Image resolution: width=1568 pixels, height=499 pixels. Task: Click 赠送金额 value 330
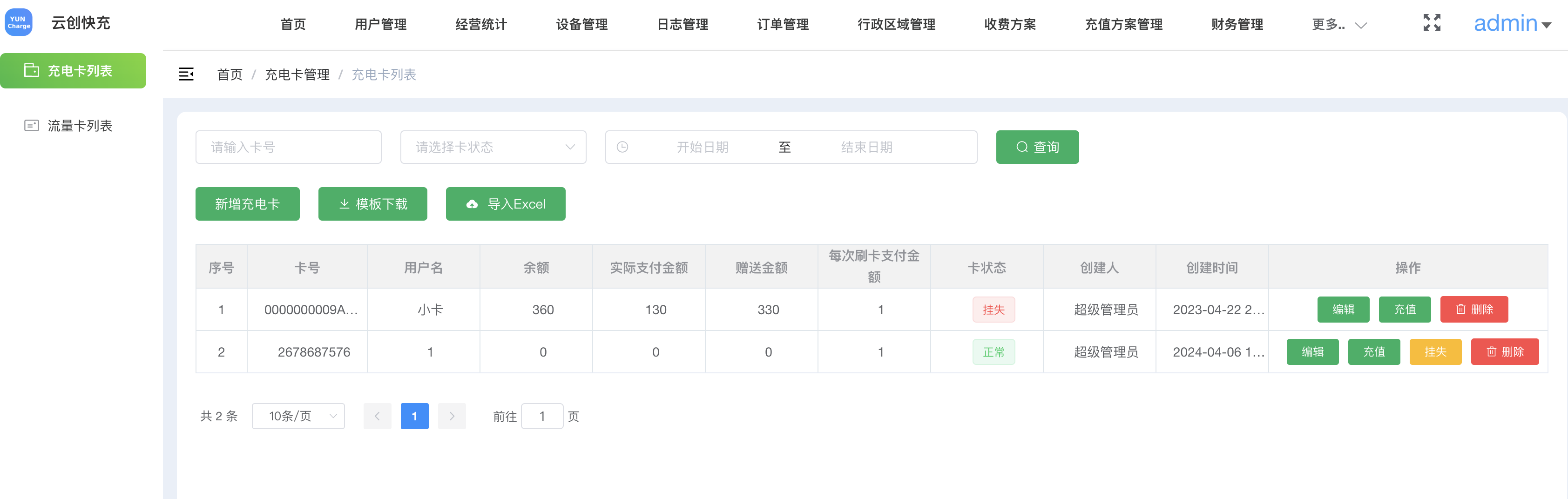[768, 309]
